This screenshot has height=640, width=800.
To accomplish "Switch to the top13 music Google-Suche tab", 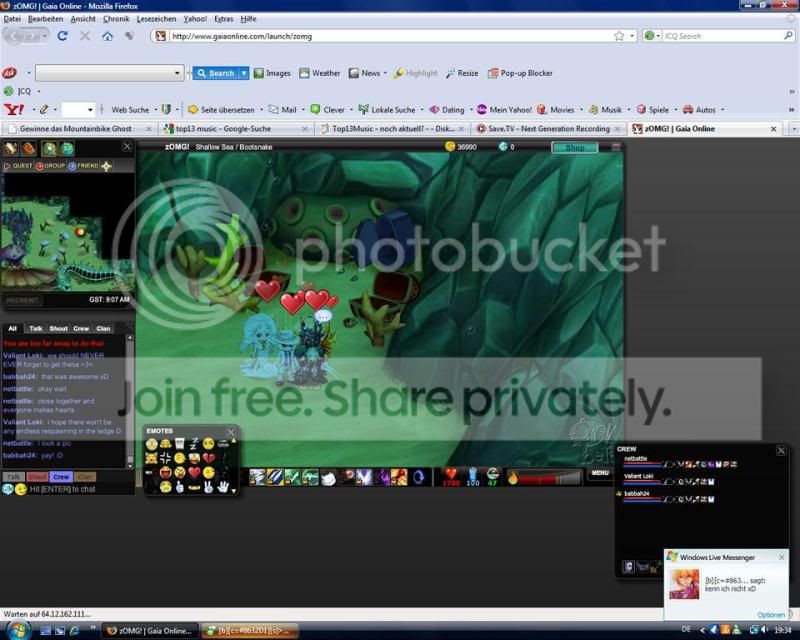I will [236, 129].
